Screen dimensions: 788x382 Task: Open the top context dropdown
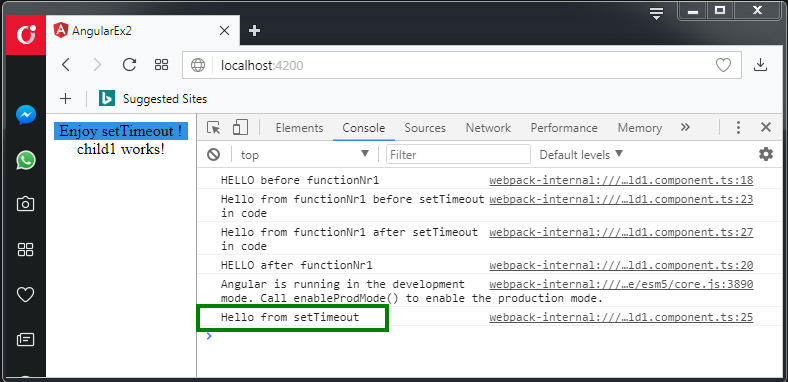pos(305,154)
